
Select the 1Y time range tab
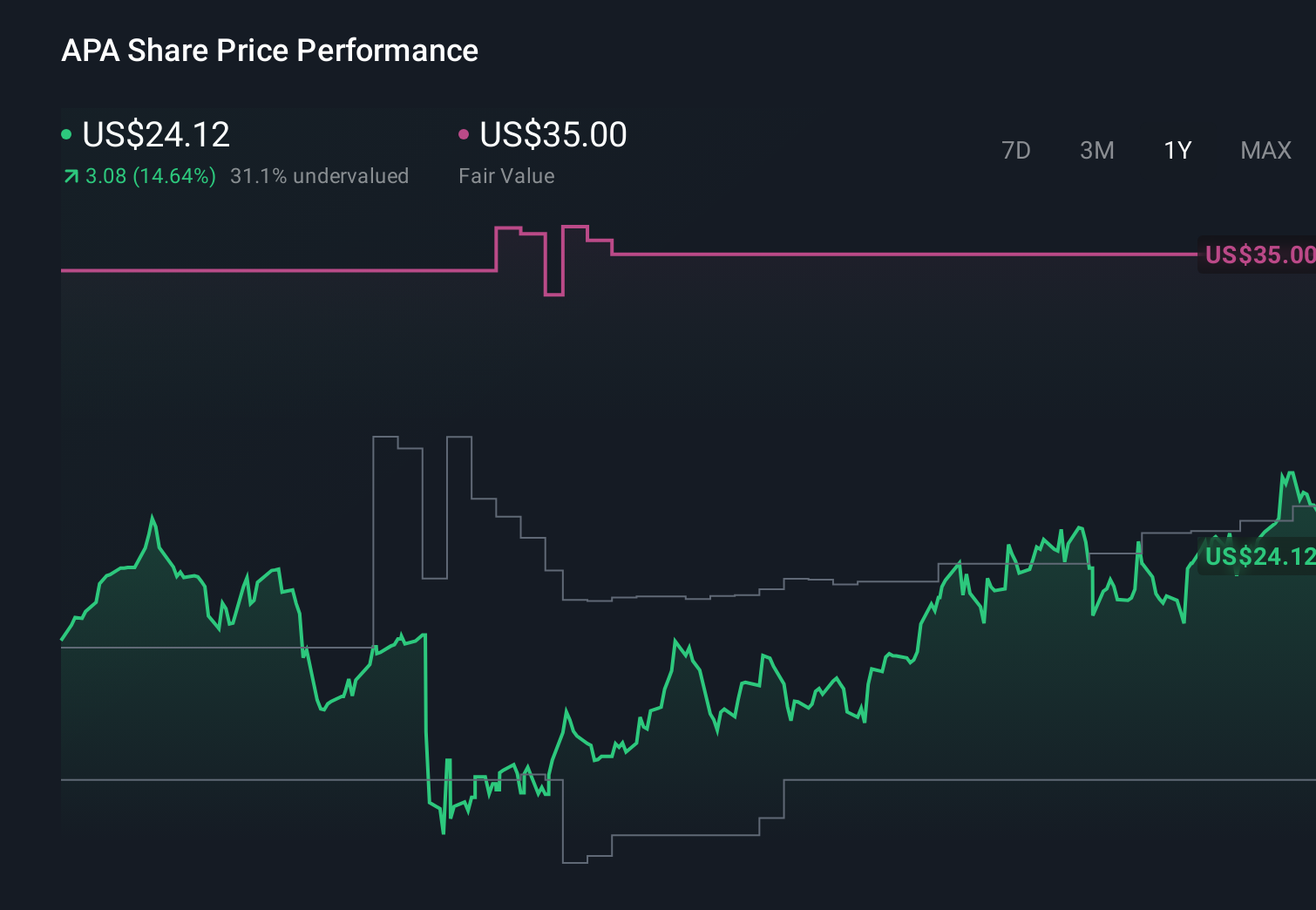1177,151
